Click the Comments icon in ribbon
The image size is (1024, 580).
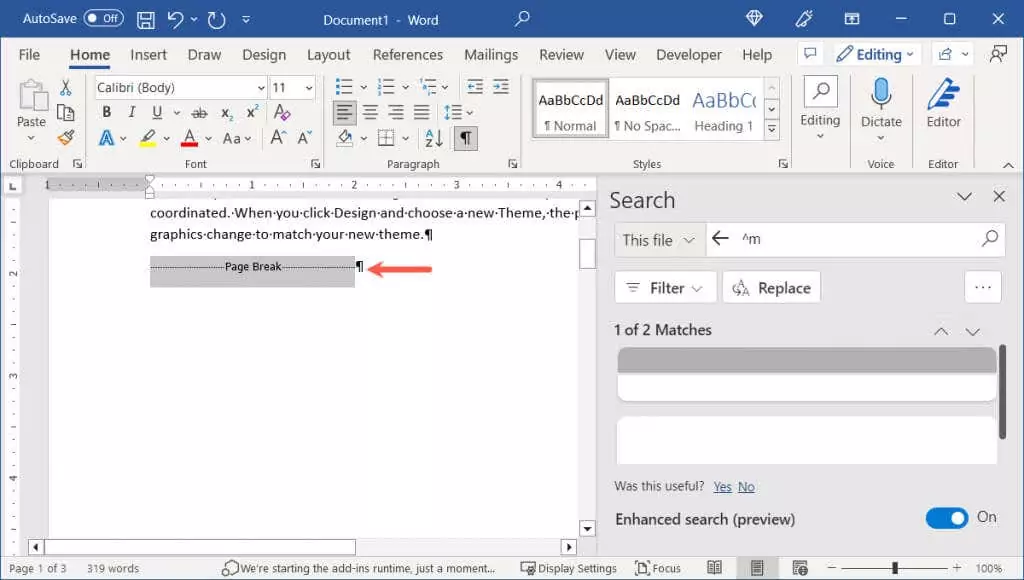coord(810,54)
